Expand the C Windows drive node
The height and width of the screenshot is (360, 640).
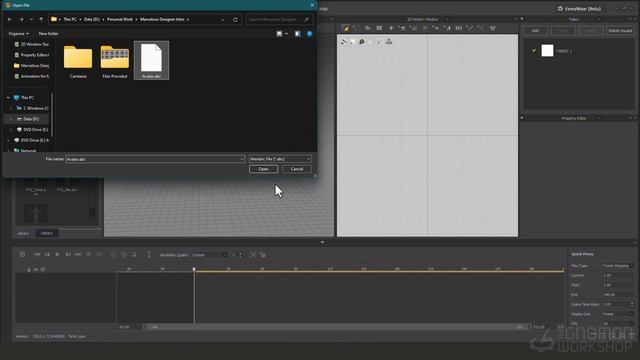(x=11, y=108)
